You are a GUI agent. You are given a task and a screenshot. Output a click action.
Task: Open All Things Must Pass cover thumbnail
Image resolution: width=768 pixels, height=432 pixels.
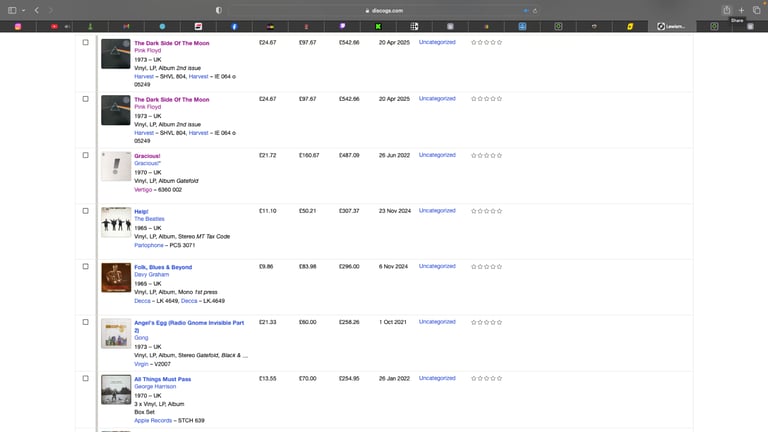coord(116,390)
